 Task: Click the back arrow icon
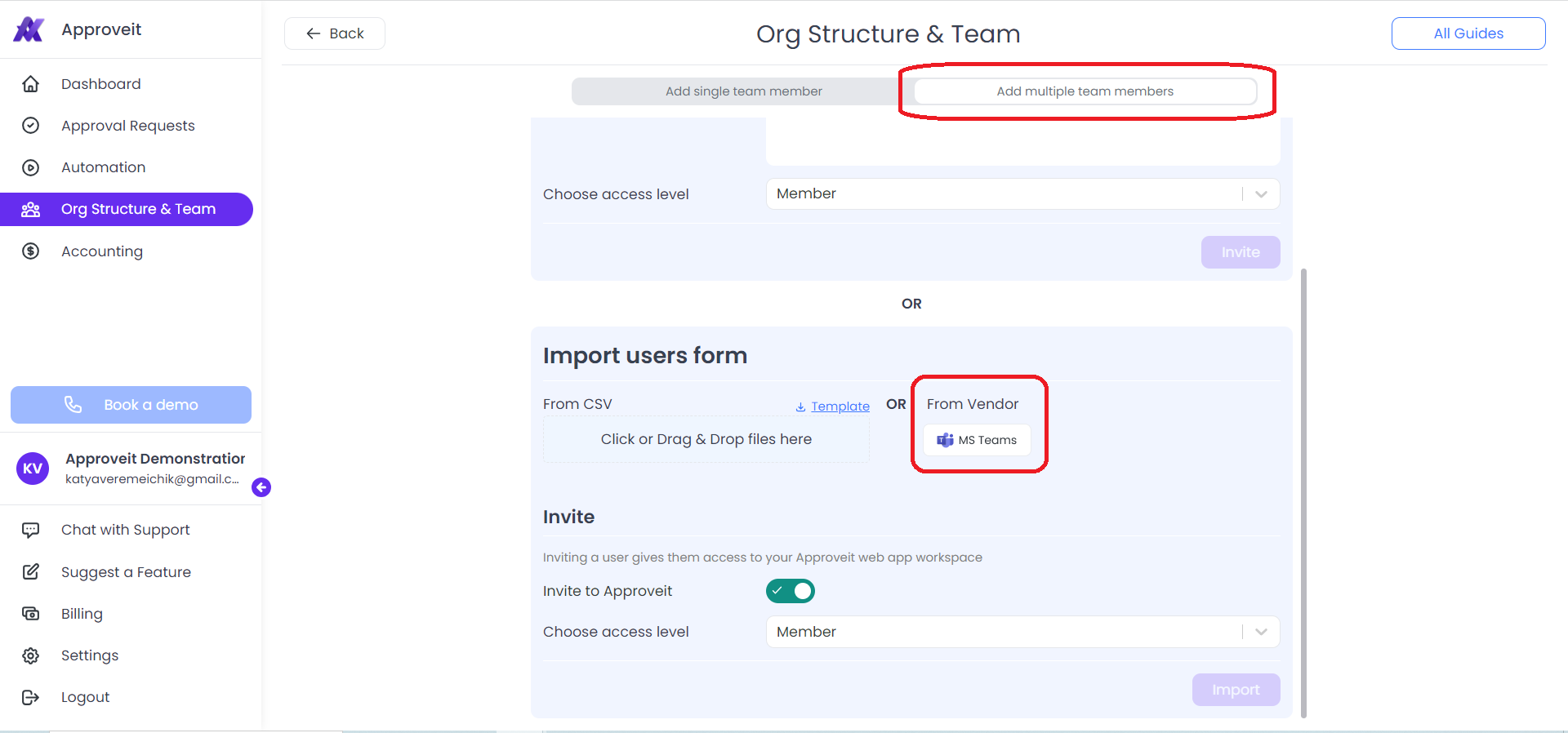313,33
